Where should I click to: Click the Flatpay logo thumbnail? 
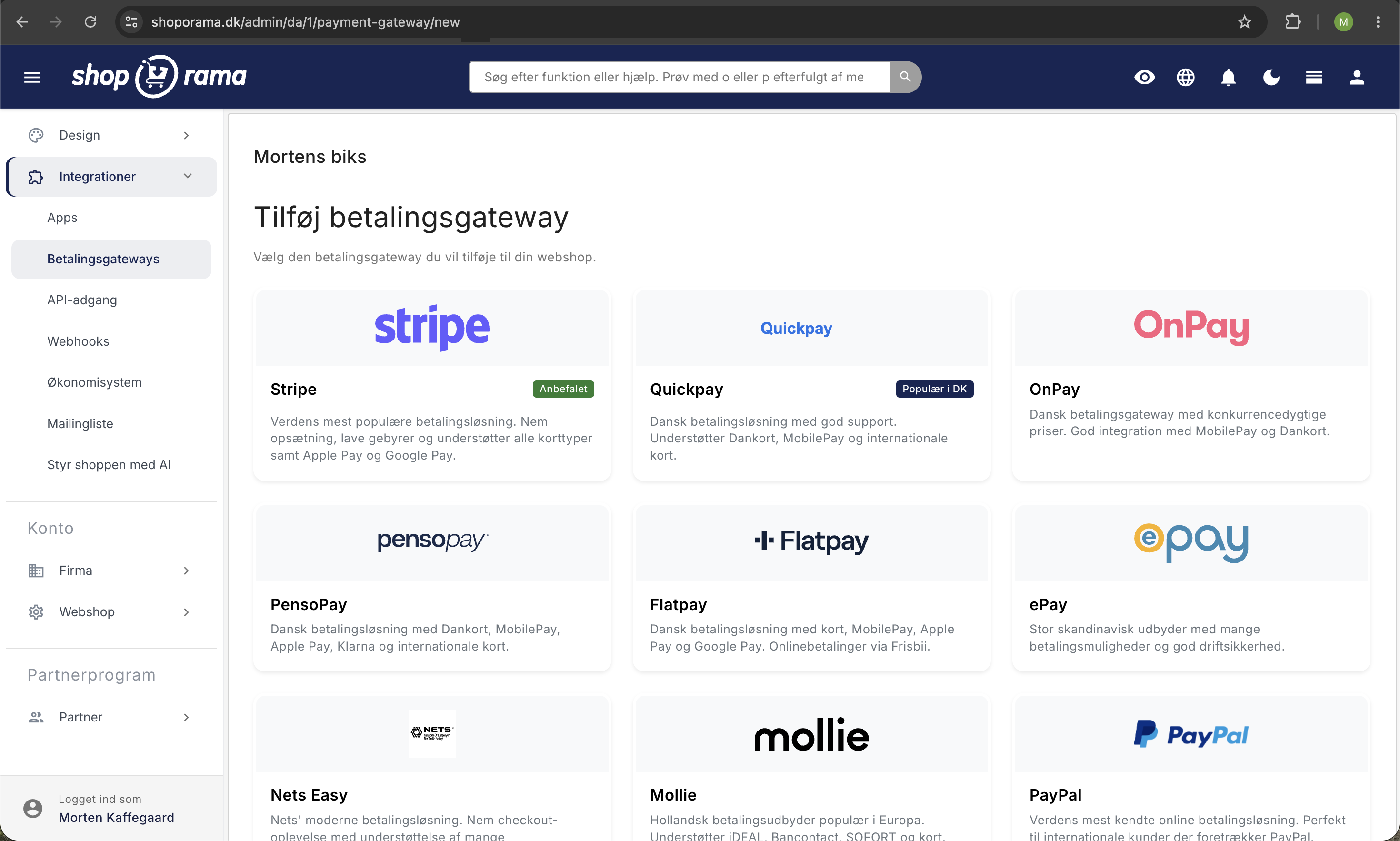coord(811,543)
